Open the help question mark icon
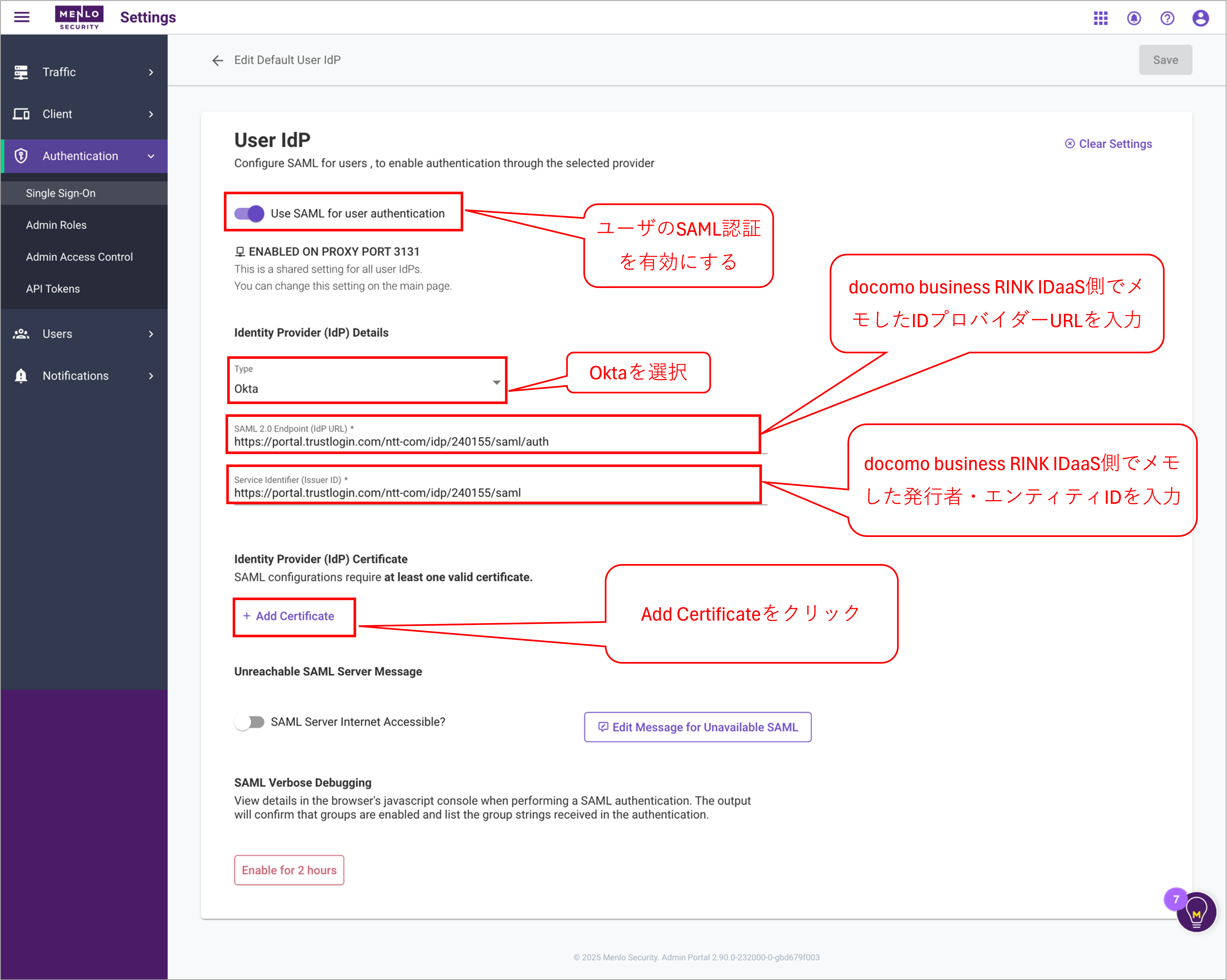 coord(1167,18)
